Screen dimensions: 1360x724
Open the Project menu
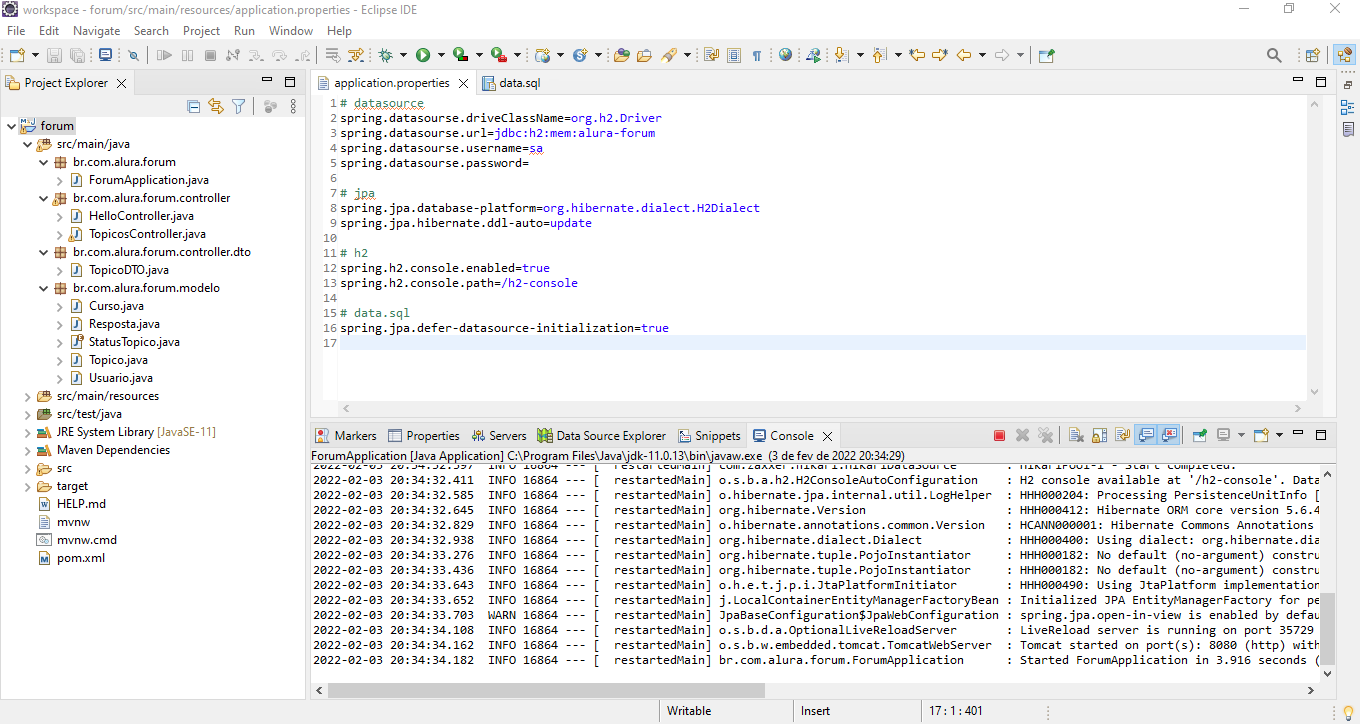point(201,31)
